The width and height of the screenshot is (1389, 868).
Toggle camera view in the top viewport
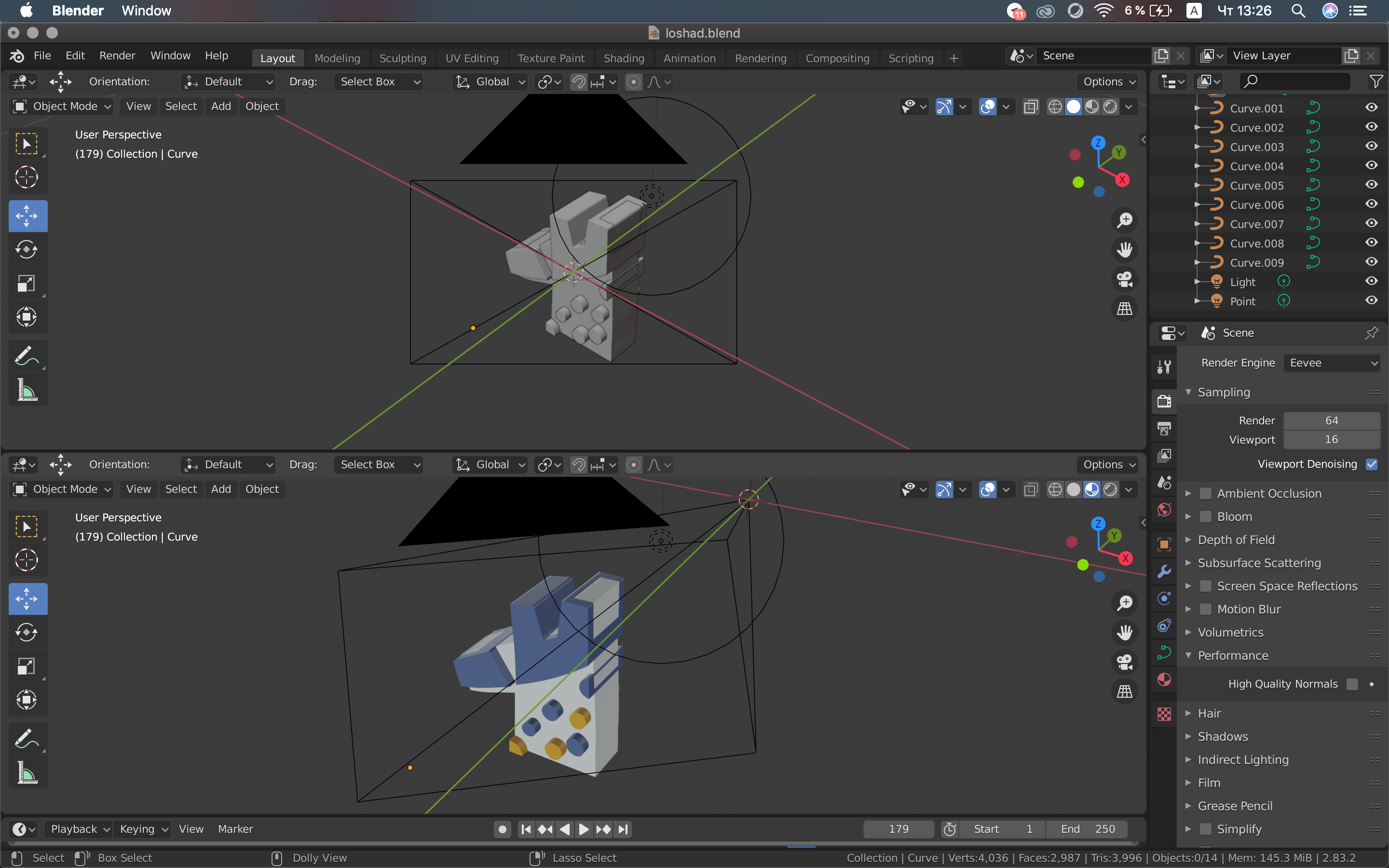[x=1124, y=280]
